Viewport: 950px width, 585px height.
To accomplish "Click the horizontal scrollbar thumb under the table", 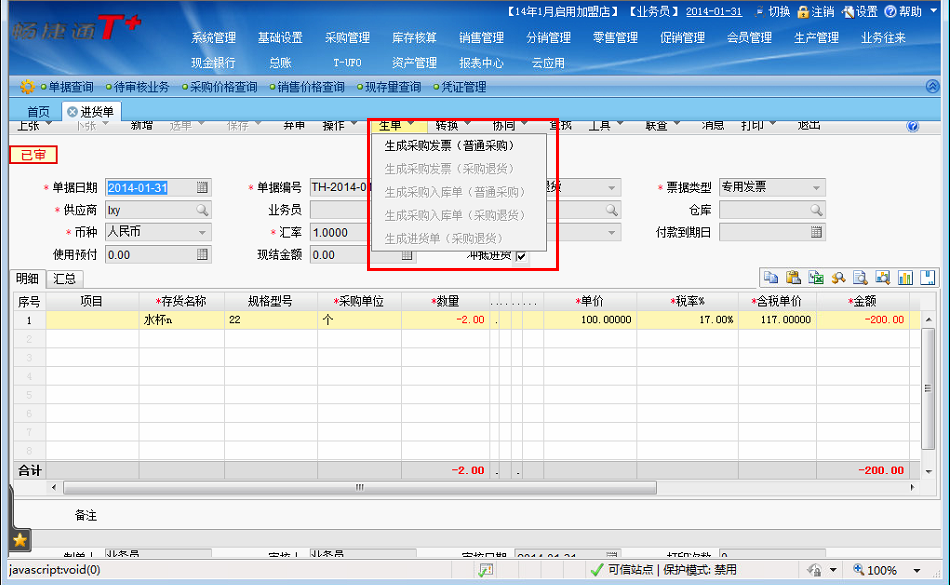I will coord(360,488).
